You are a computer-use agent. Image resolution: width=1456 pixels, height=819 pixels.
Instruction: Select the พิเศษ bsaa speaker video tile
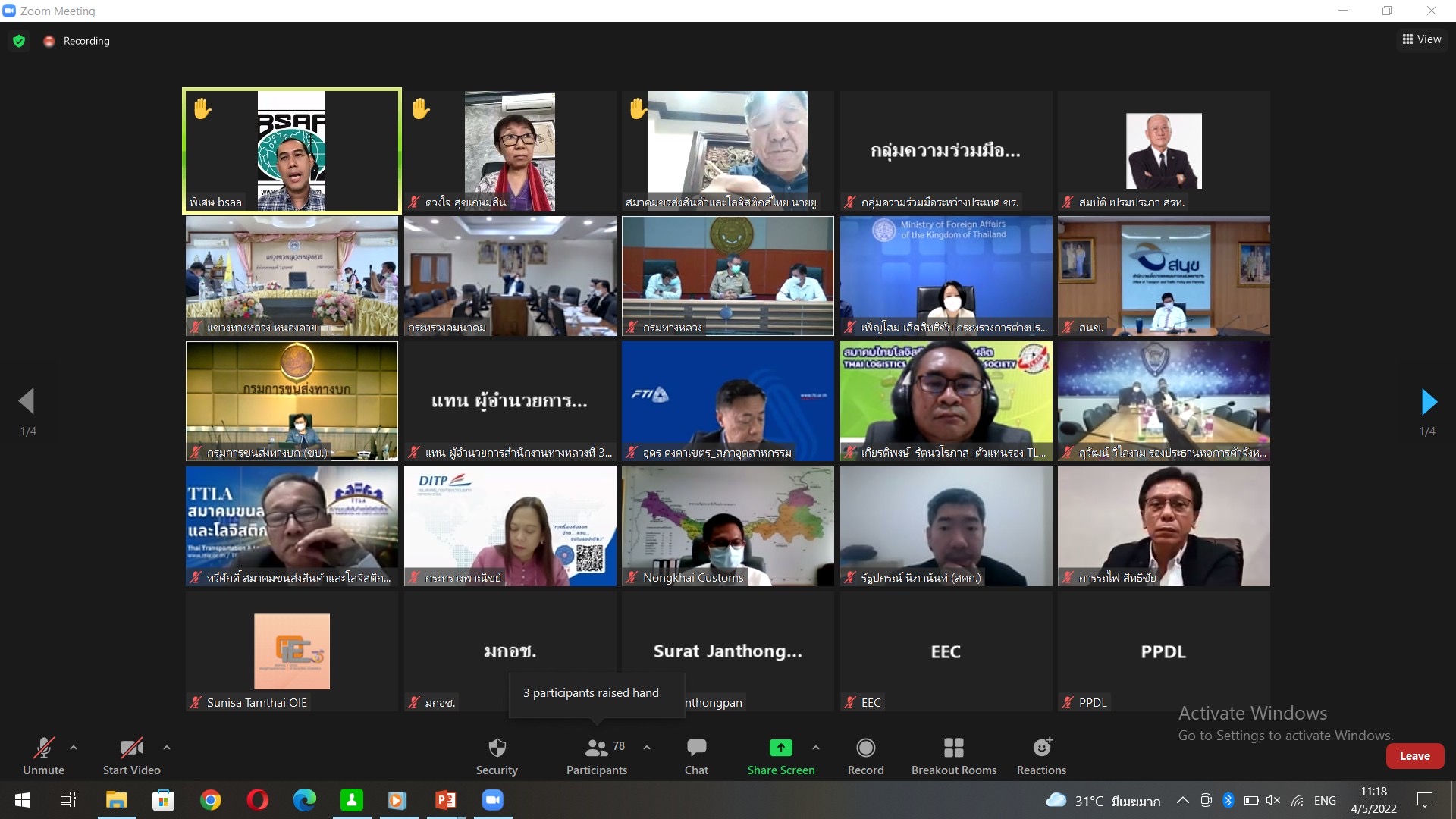(x=292, y=151)
